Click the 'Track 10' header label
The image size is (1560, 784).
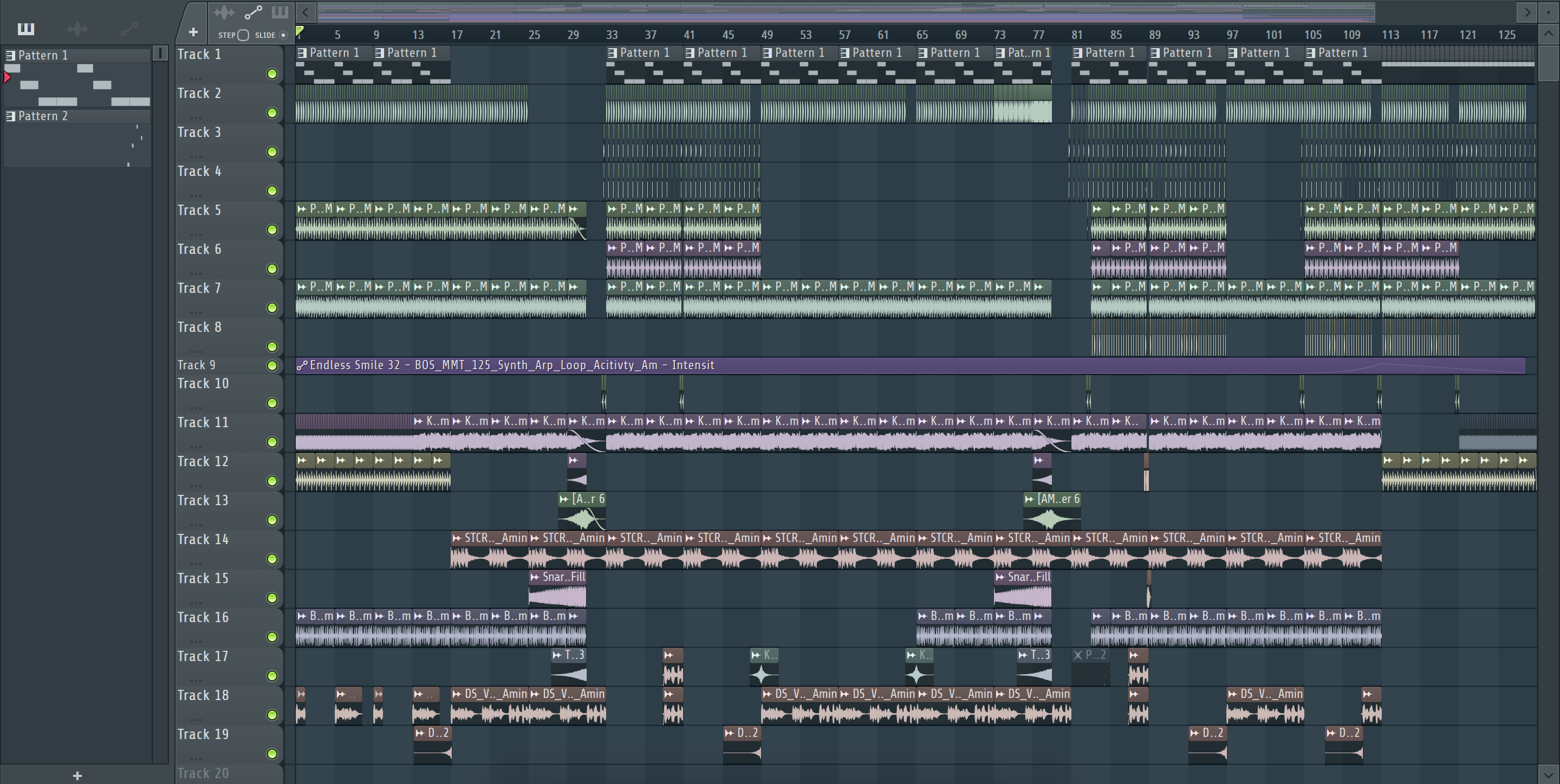point(203,384)
